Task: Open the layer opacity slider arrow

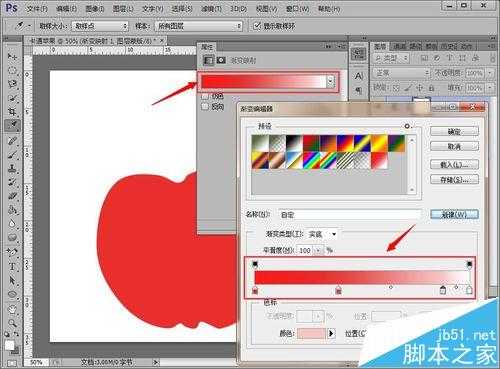Action: coord(490,72)
